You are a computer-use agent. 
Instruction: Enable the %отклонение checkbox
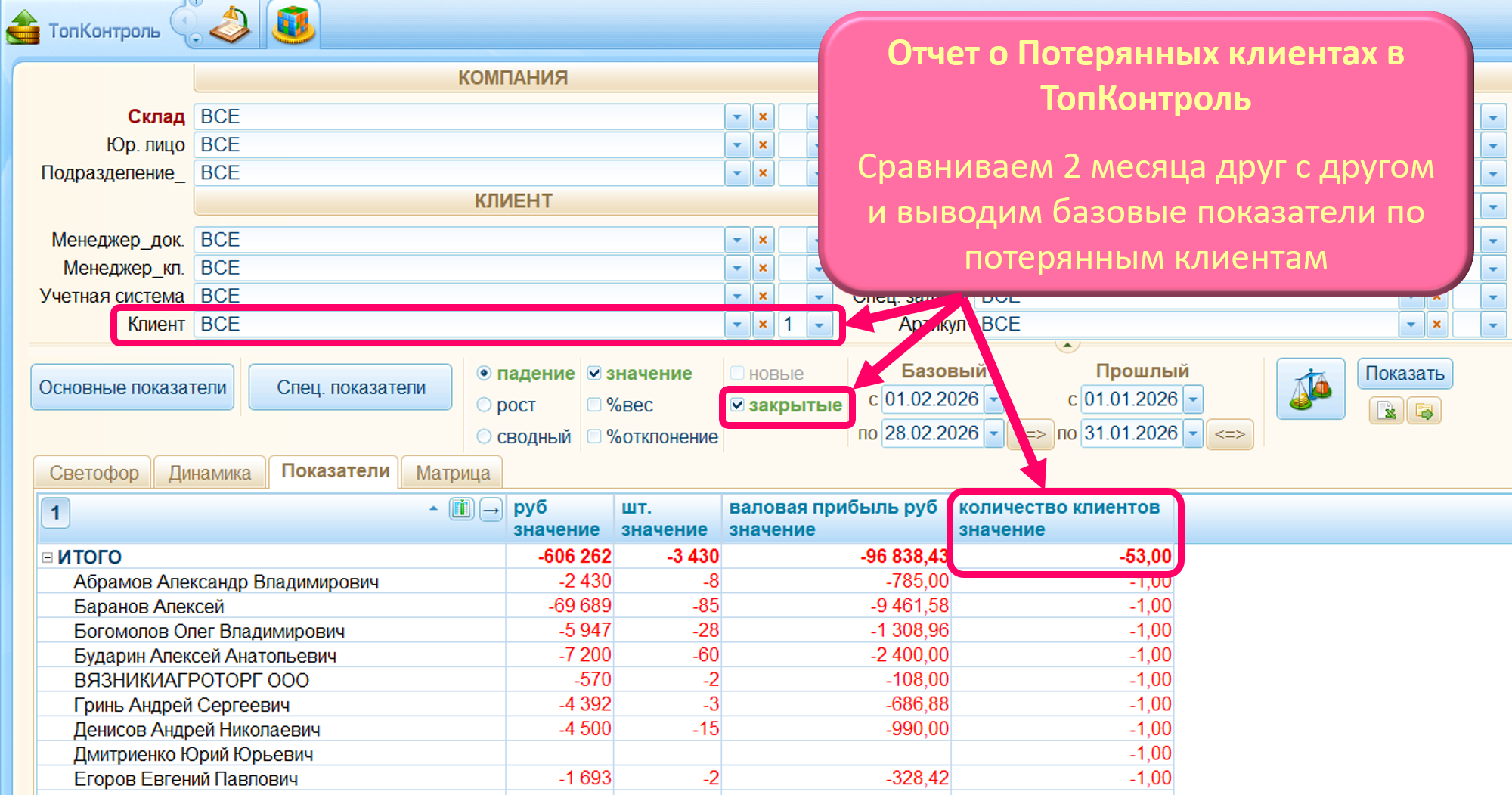pos(594,436)
